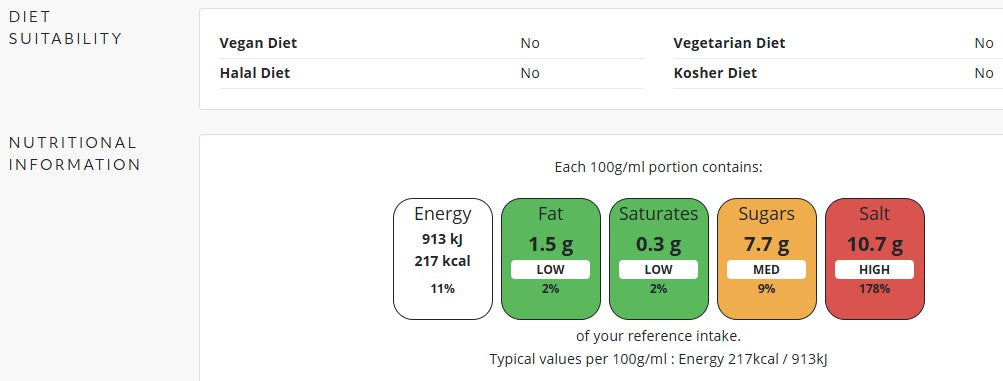This screenshot has width=1003, height=381.
Task: Click the MED badge under Sugars
Action: point(767,270)
